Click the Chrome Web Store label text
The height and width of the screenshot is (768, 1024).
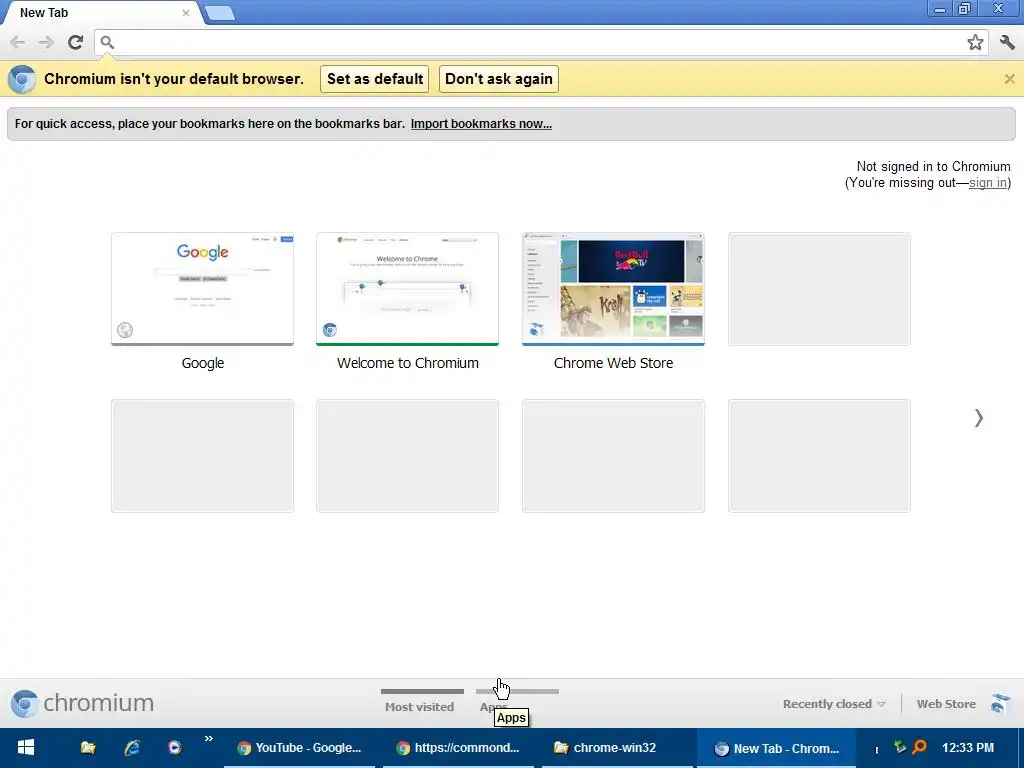(x=613, y=363)
